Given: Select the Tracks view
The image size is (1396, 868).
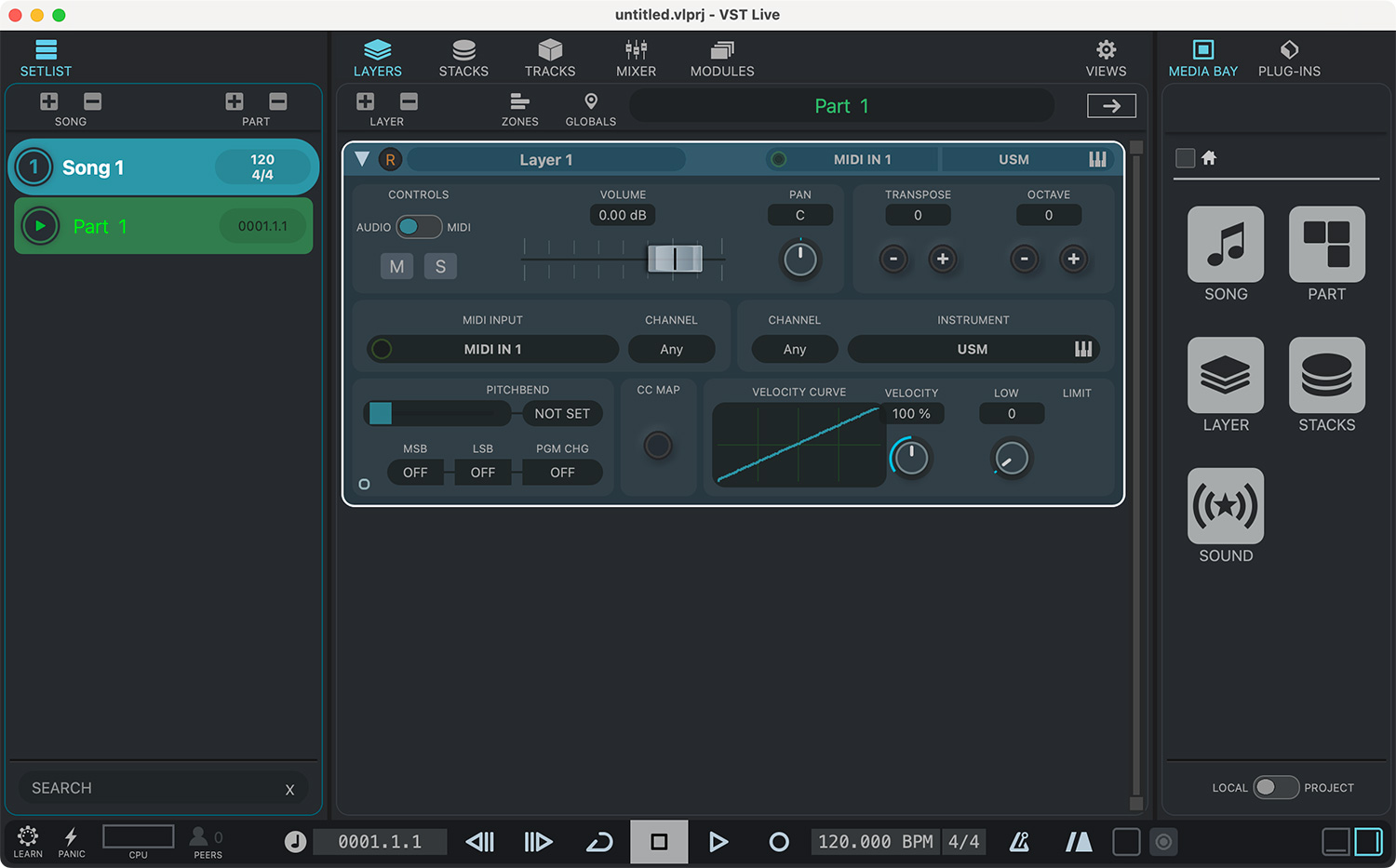Looking at the screenshot, I should [x=550, y=56].
